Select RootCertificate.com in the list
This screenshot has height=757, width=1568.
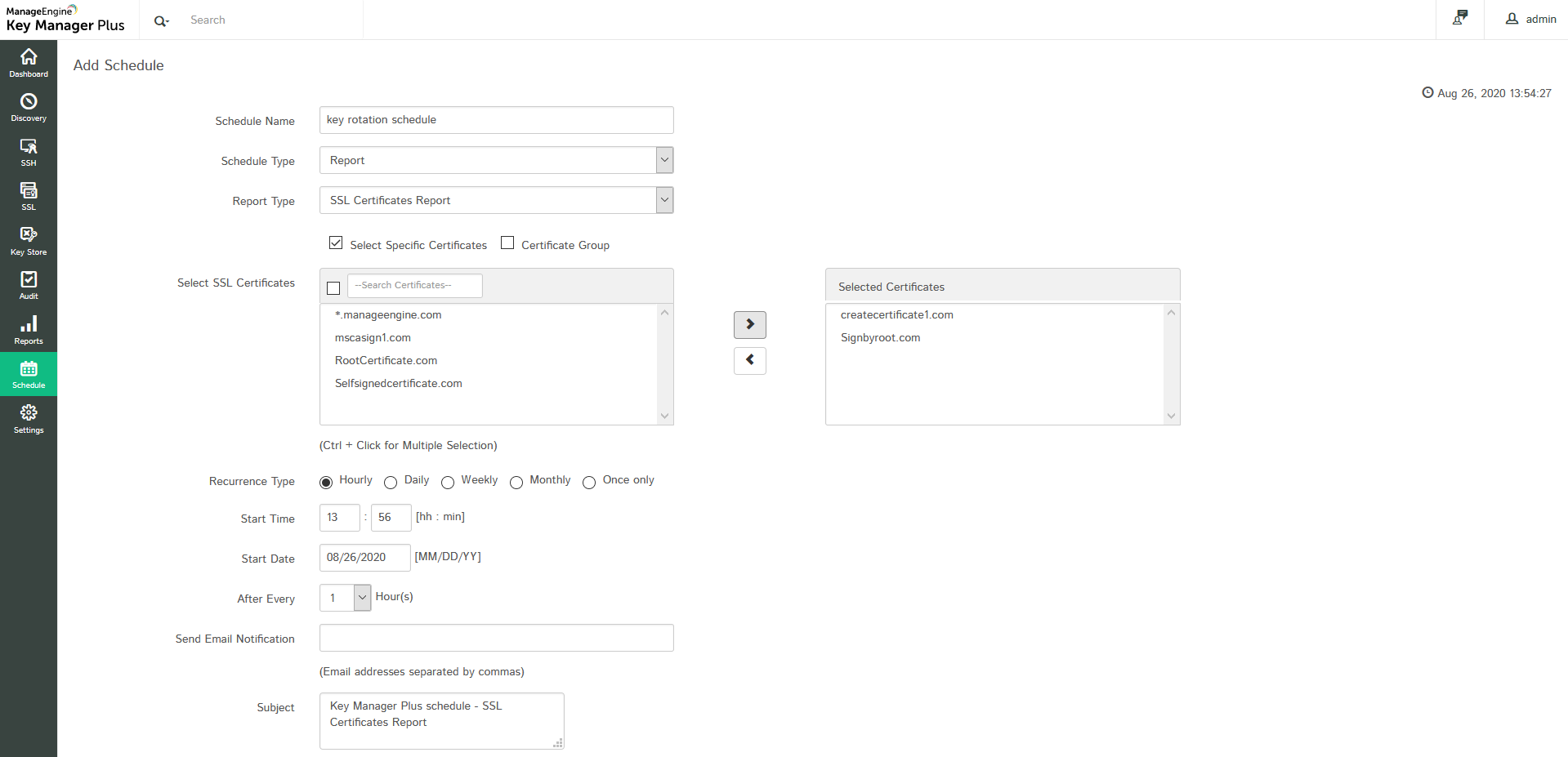point(386,360)
